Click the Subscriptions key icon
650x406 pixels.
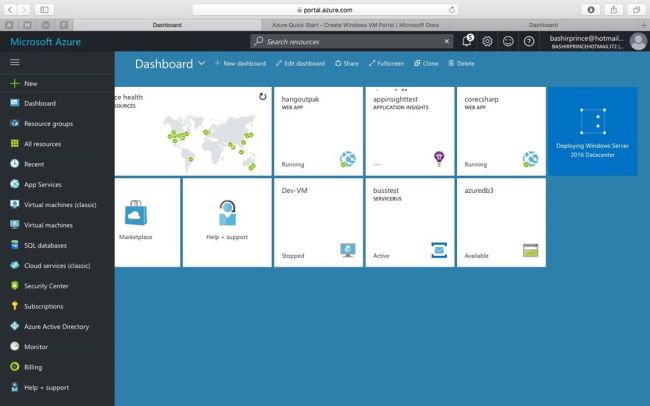[x=15, y=306]
